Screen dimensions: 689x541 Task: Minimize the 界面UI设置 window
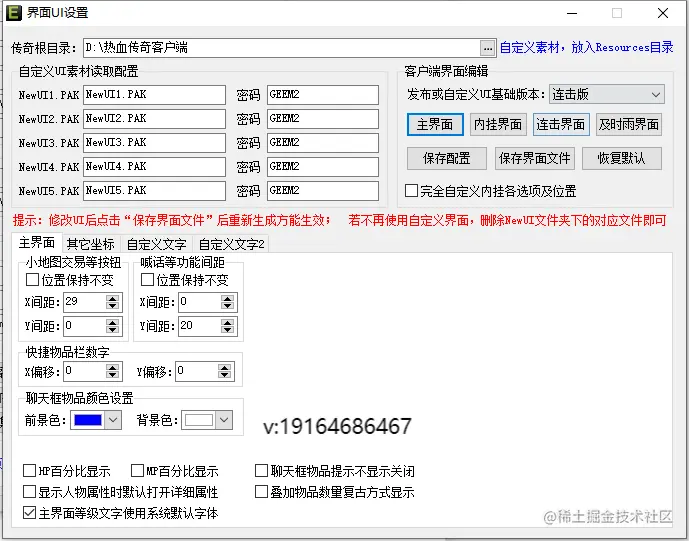click(572, 13)
